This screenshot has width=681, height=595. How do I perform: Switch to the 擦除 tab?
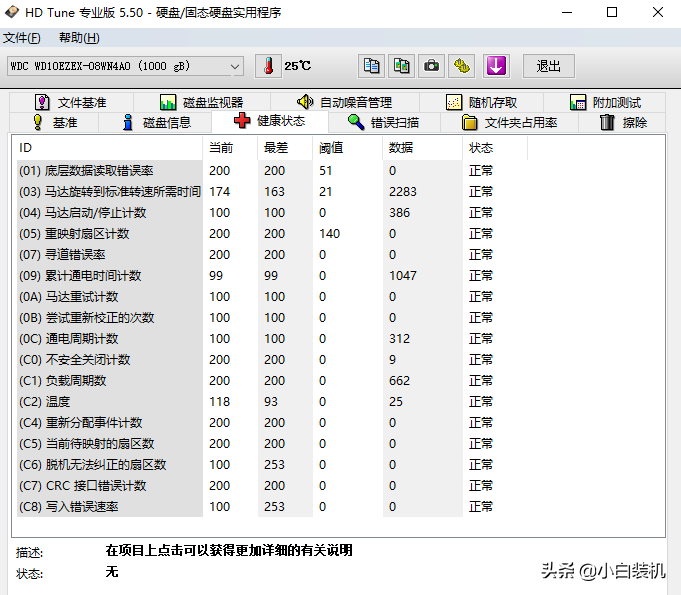622,122
